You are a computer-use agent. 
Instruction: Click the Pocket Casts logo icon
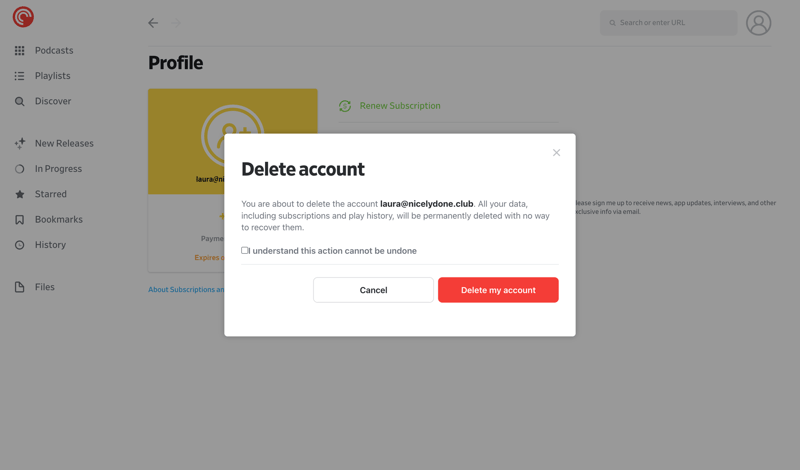pyautogui.click(x=23, y=16)
